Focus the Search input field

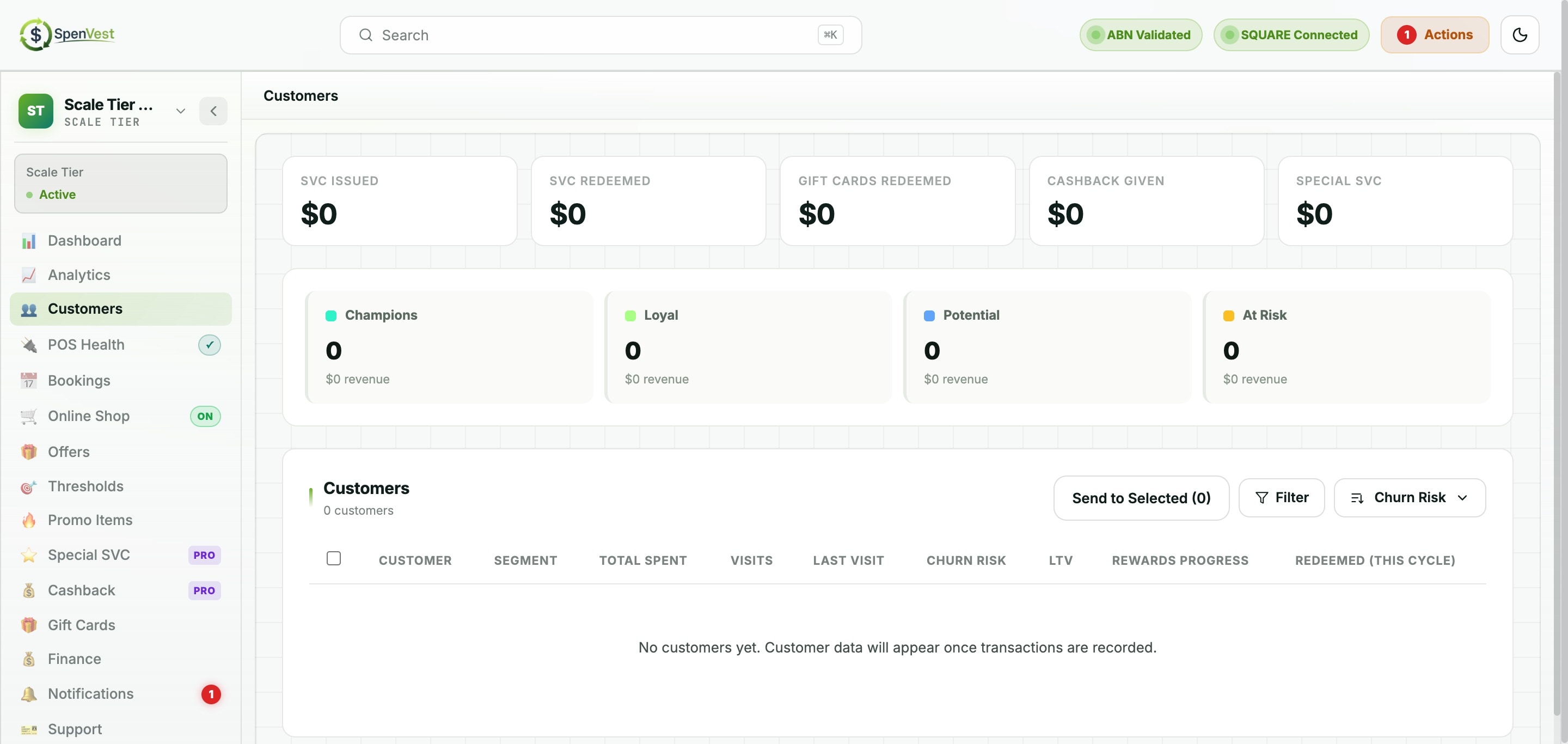(x=600, y=35)
